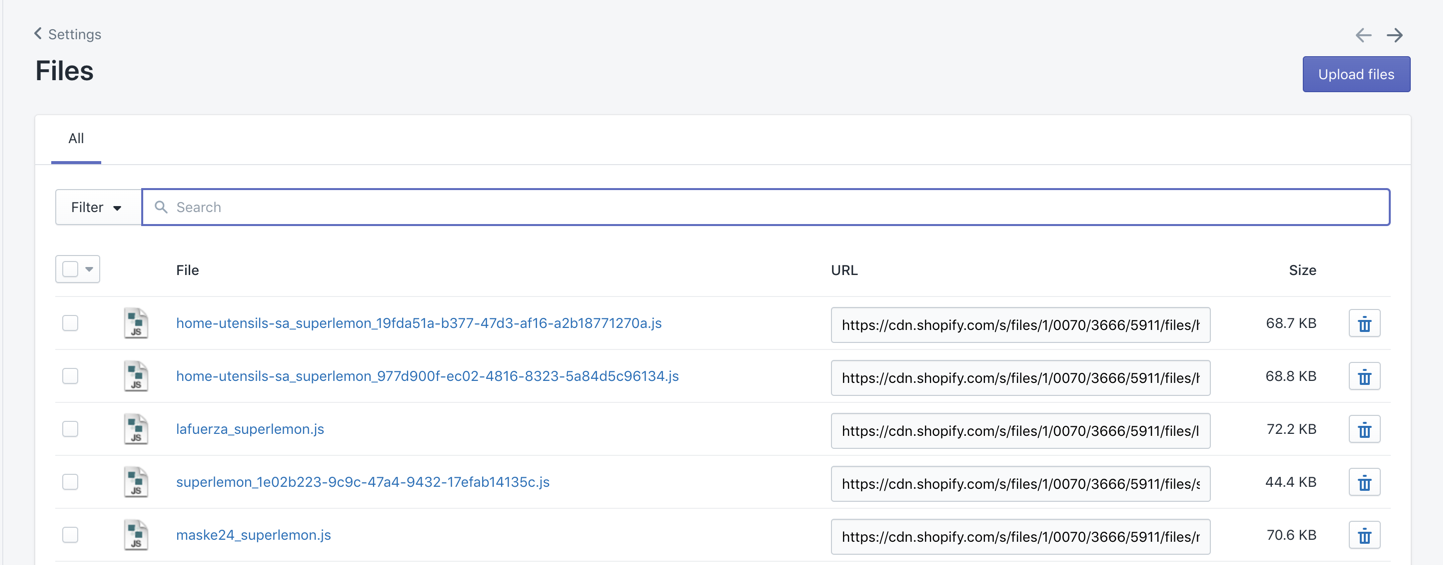Toggle the select-all checkbox in header
Screen dimensions: 1443x565
(x=70, y=269)
